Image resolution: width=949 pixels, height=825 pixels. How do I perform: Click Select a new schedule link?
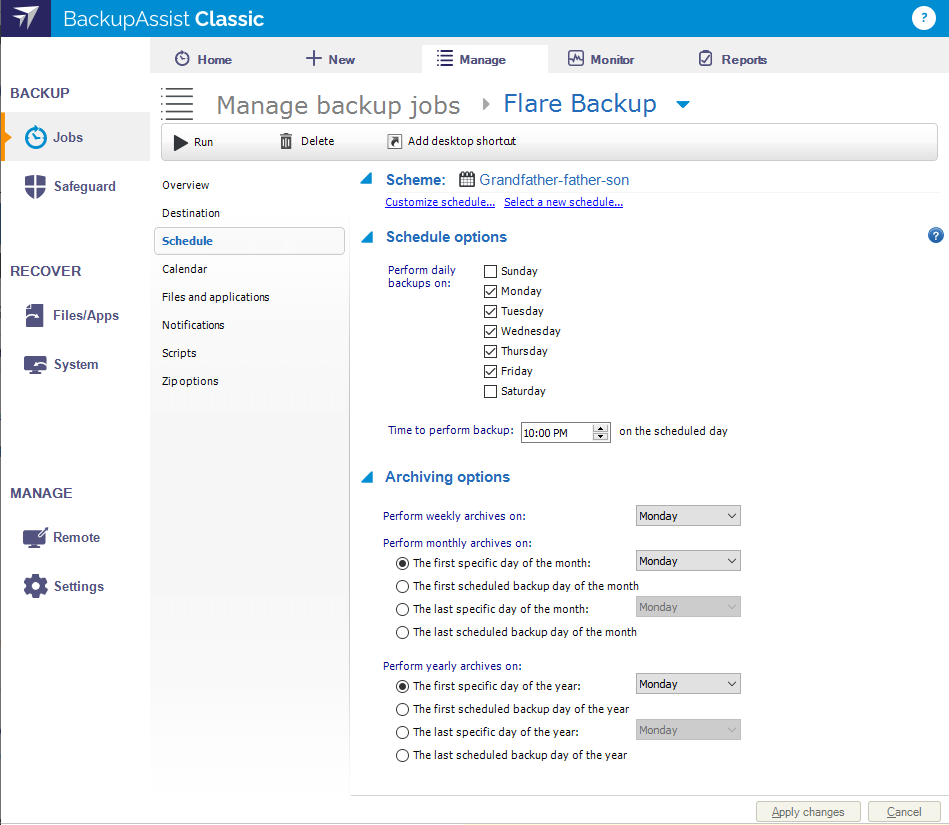tap(563, 202)
